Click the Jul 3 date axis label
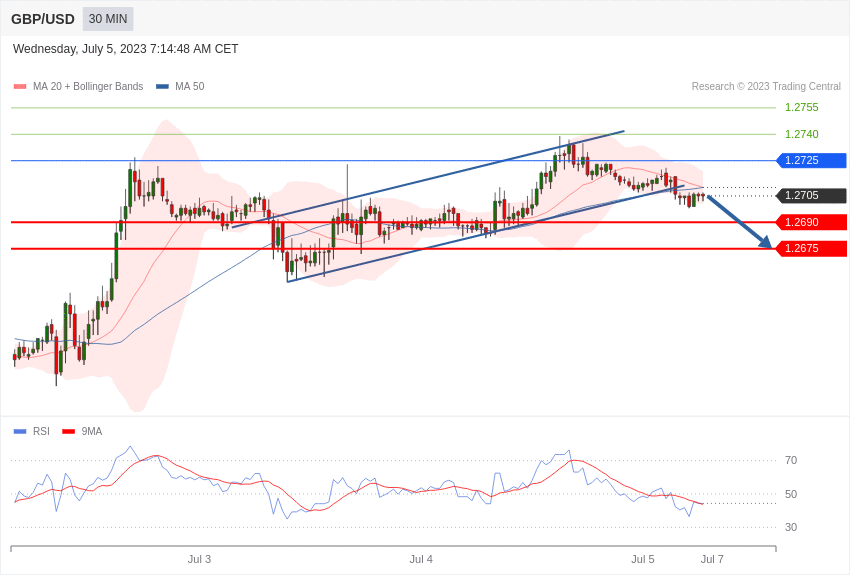Image resolution: width=850 pixels, height=576 pixels. pos(199,559)
